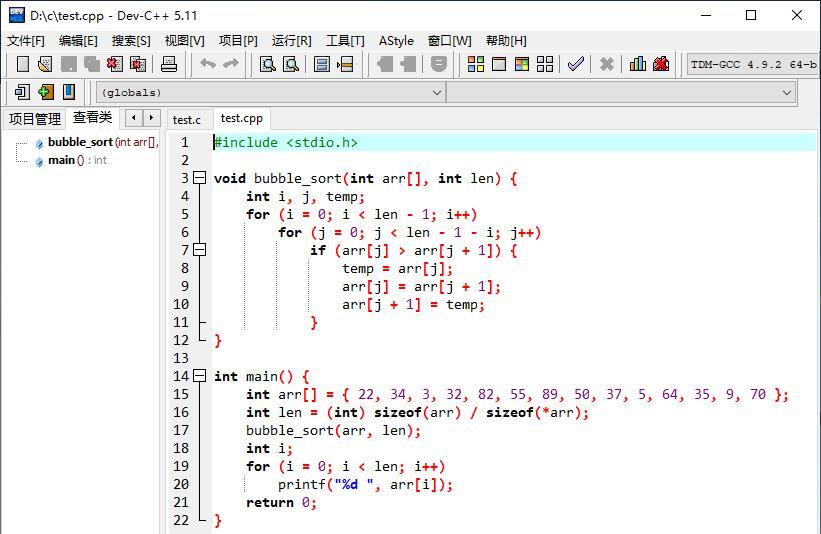Viewport: 821px width, 534px height.
Task: Open the 视图[V] menu
Action: (184, 41)
